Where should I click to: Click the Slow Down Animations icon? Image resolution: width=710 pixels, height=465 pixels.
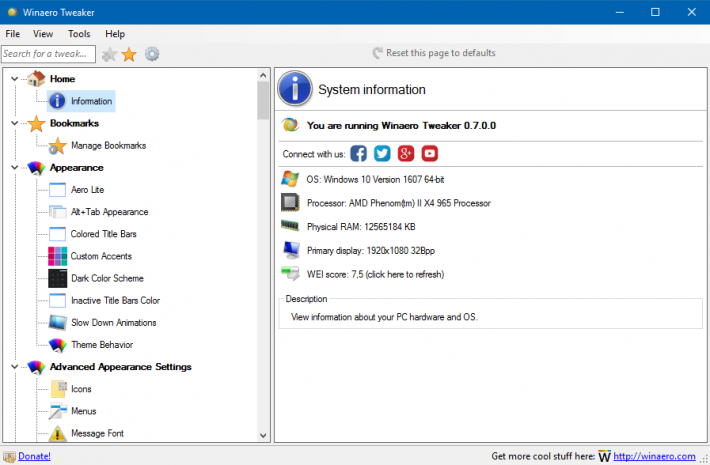click(58, 322)
